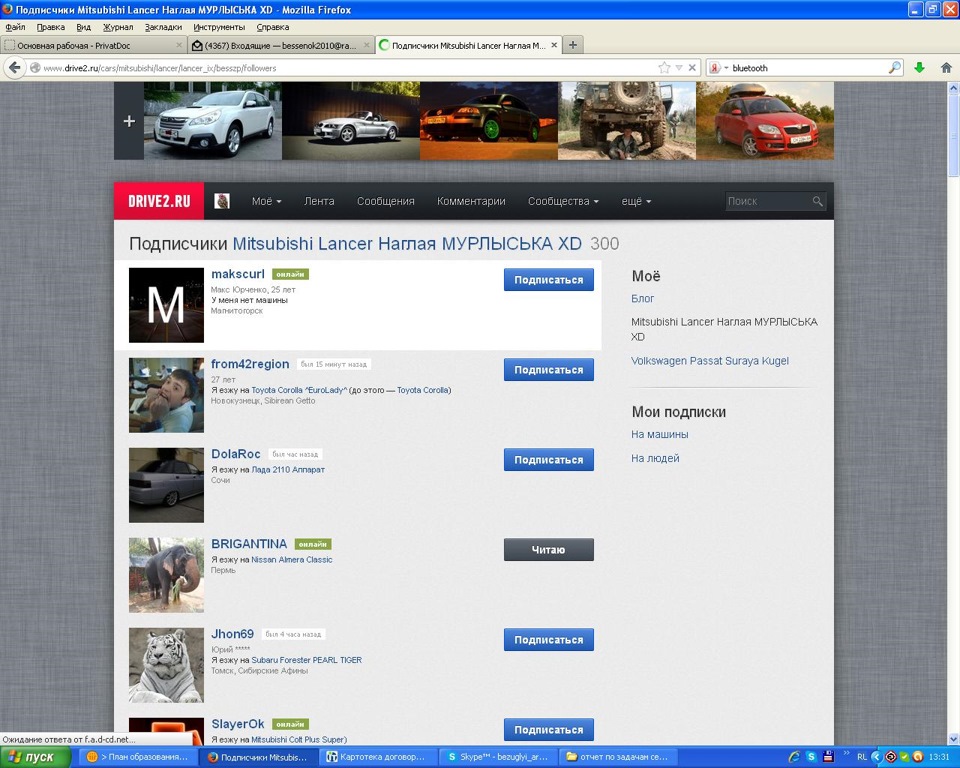Subscribe to DolaRoc

549,459
